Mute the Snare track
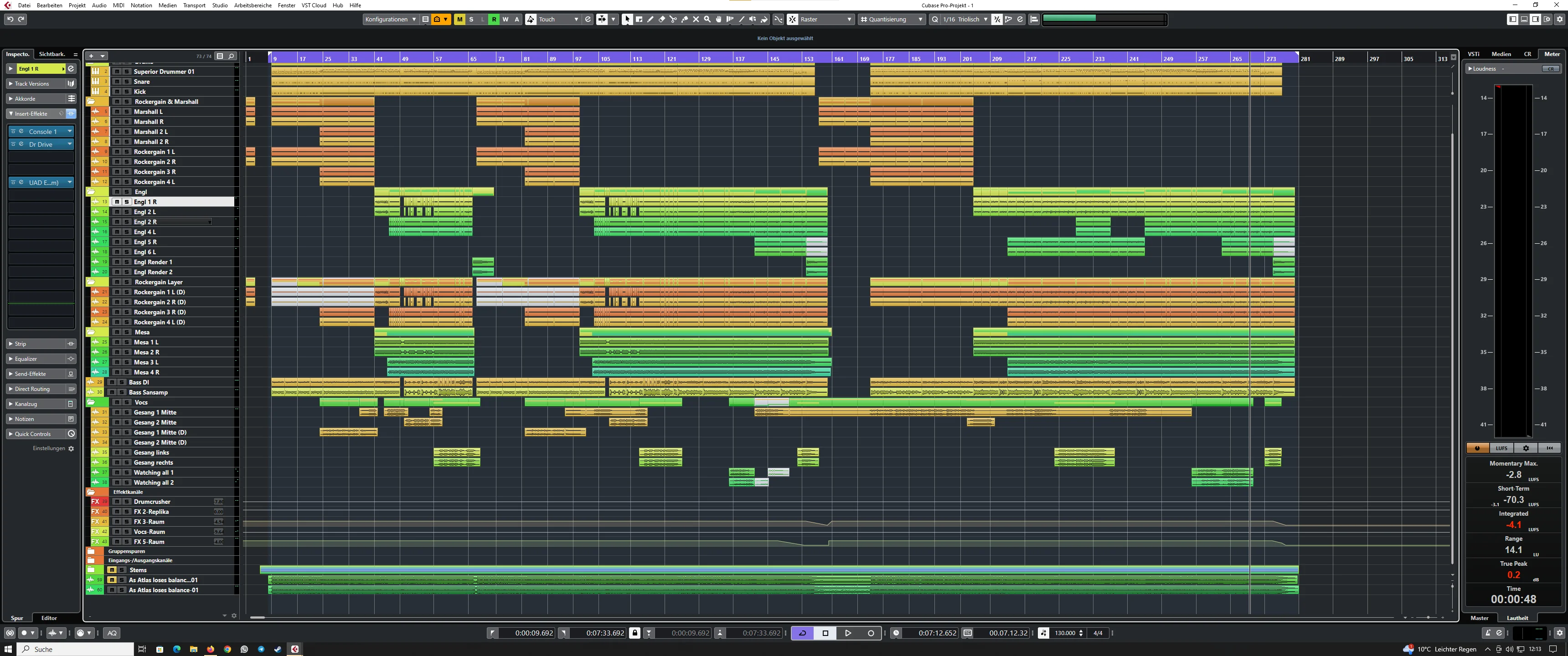Image resolution: width=1568 pixels, height=656 pixels. pyautogui.click(x=117, y=82)
